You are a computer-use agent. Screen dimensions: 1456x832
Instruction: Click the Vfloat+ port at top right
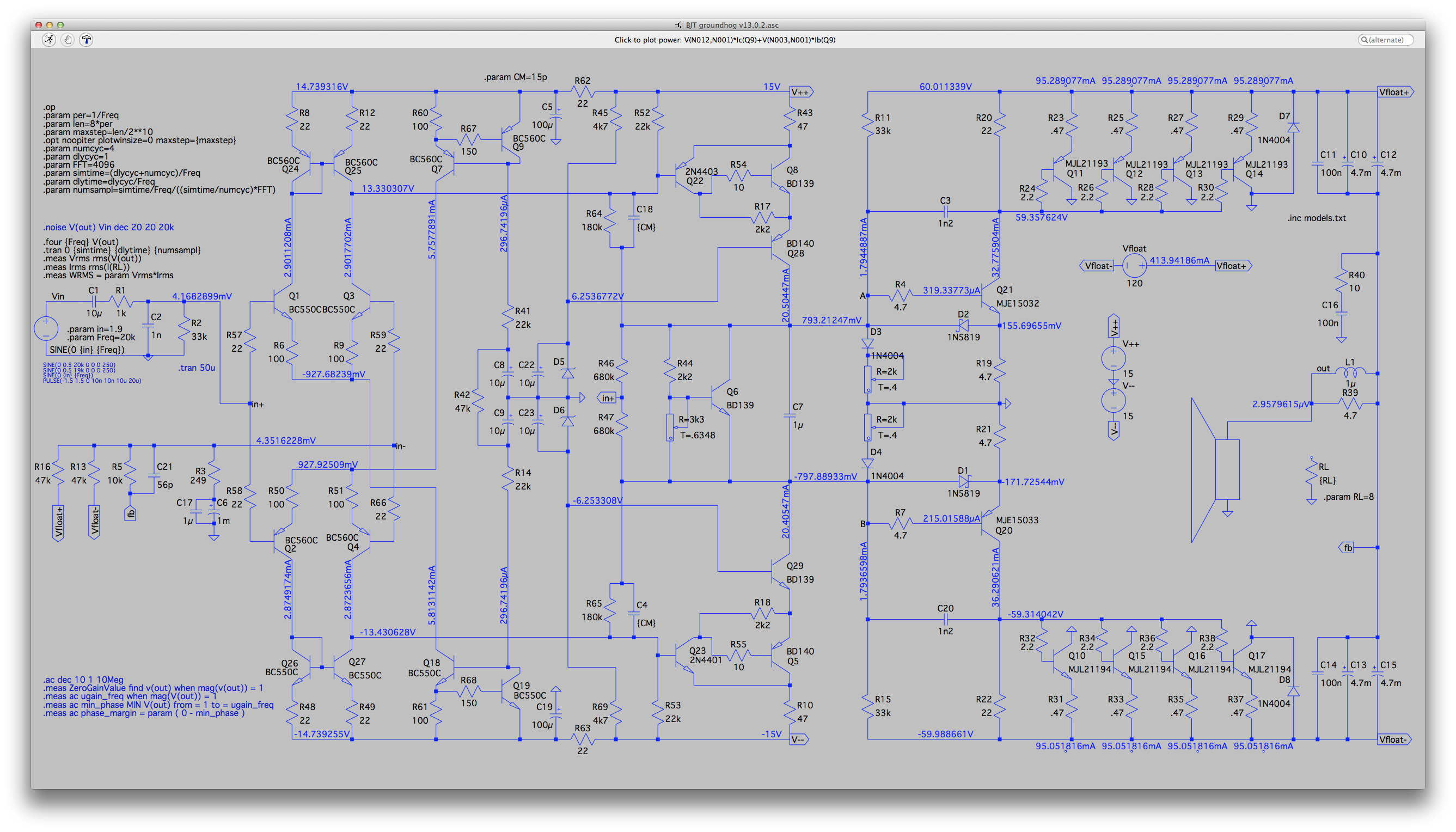1395,92
